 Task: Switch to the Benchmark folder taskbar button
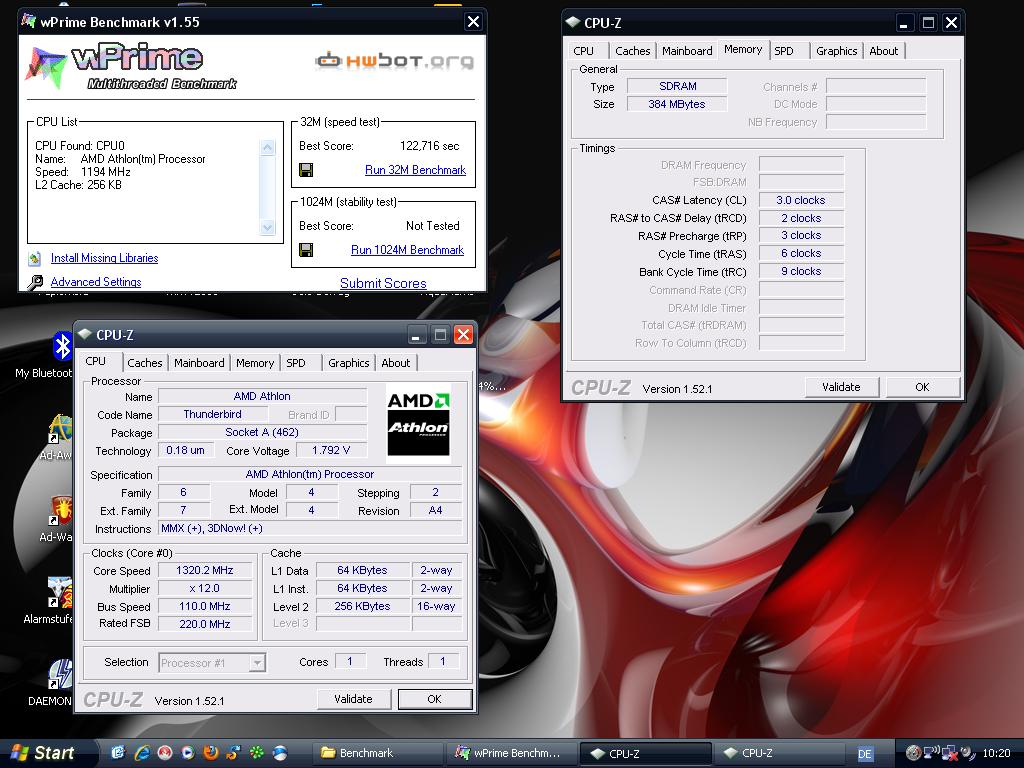[377, 753]
